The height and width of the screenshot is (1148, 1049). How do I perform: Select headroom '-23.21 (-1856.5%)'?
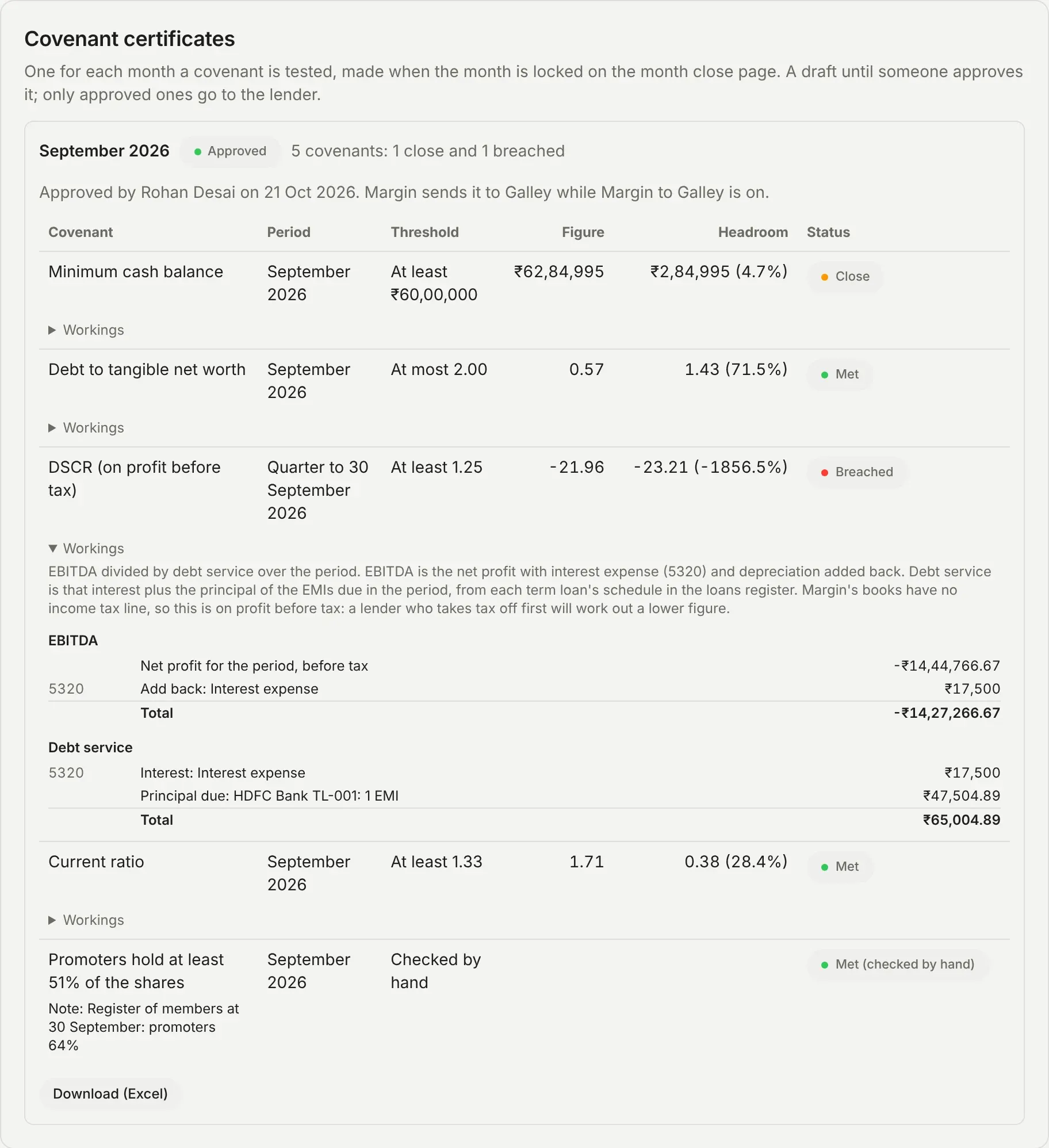(711, 467)
